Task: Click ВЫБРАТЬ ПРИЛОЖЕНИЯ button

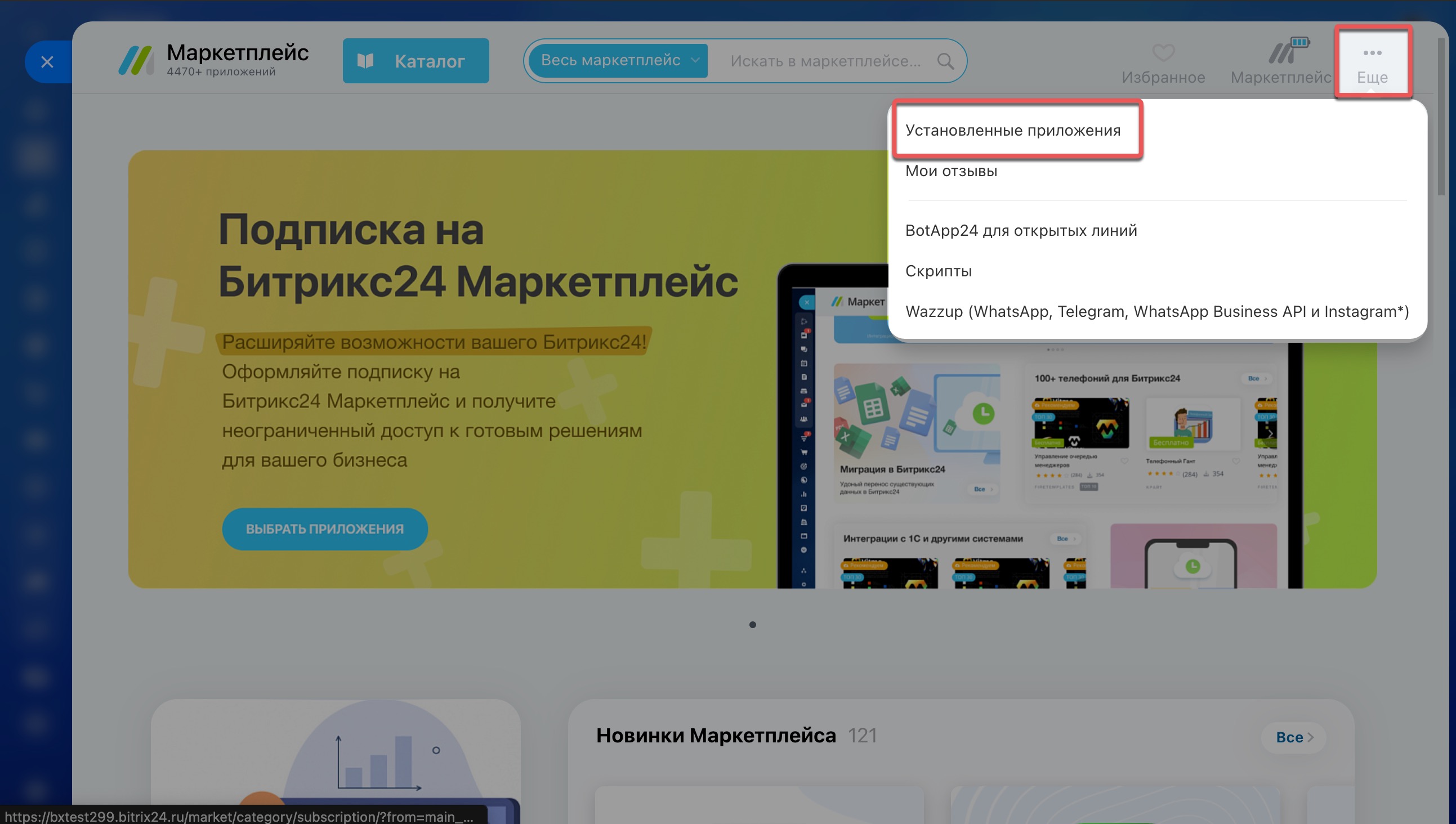Action: [325, 529]
